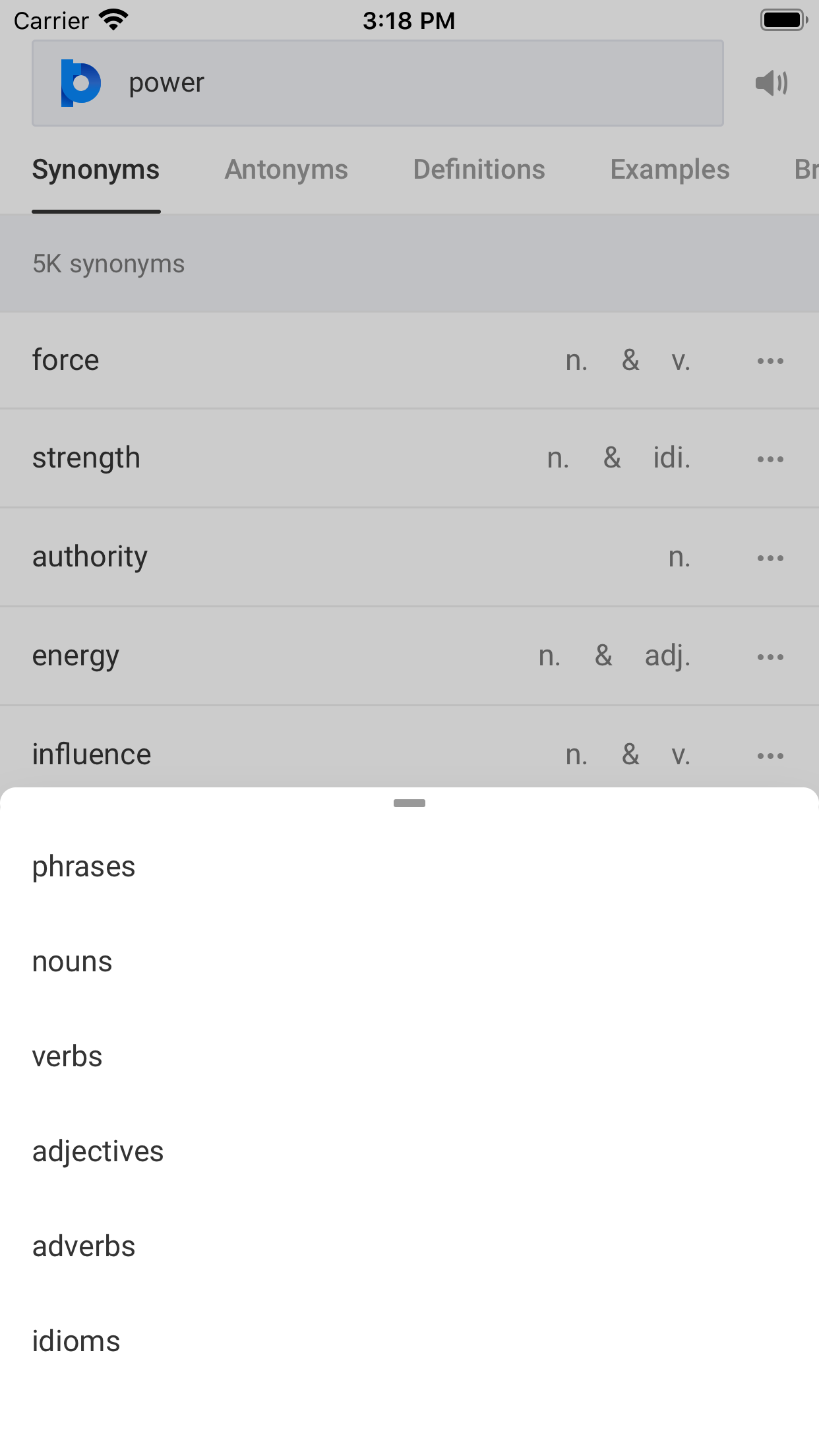Screen dimensions: 819x1456
Task: Pick the adjectives filter
Action: 98,1152
